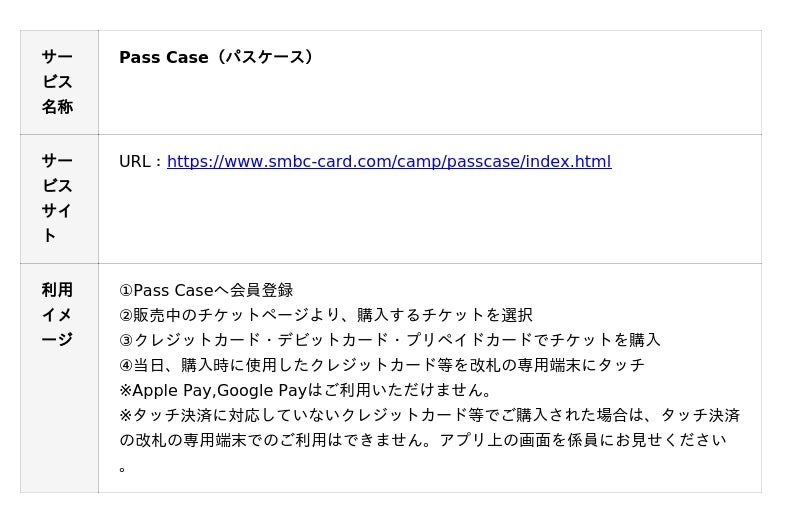Click the サービスサイト header cell
800x523 pixels.
click(57, 198)
